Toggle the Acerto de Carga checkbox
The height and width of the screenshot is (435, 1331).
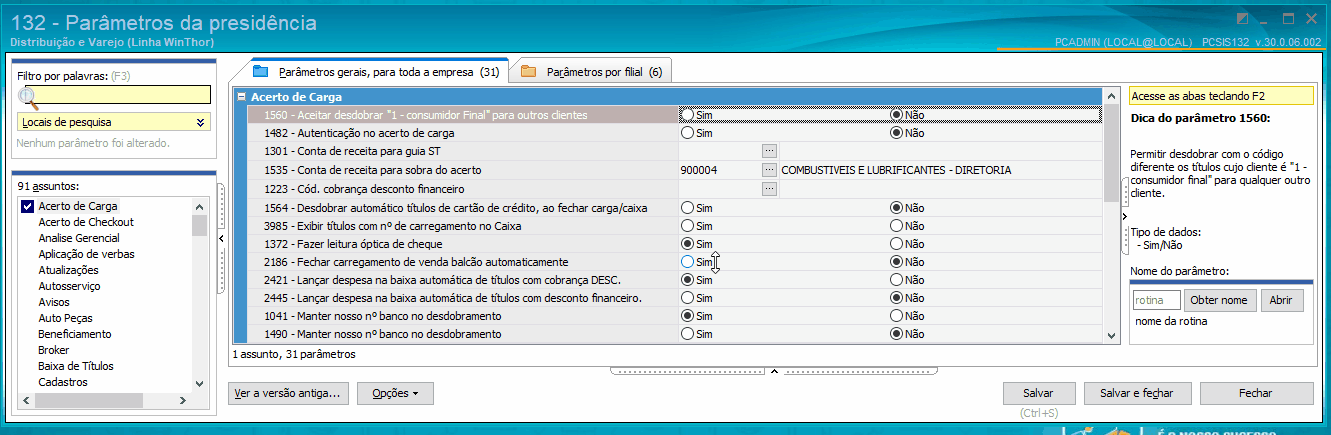[x=27, y=206]
